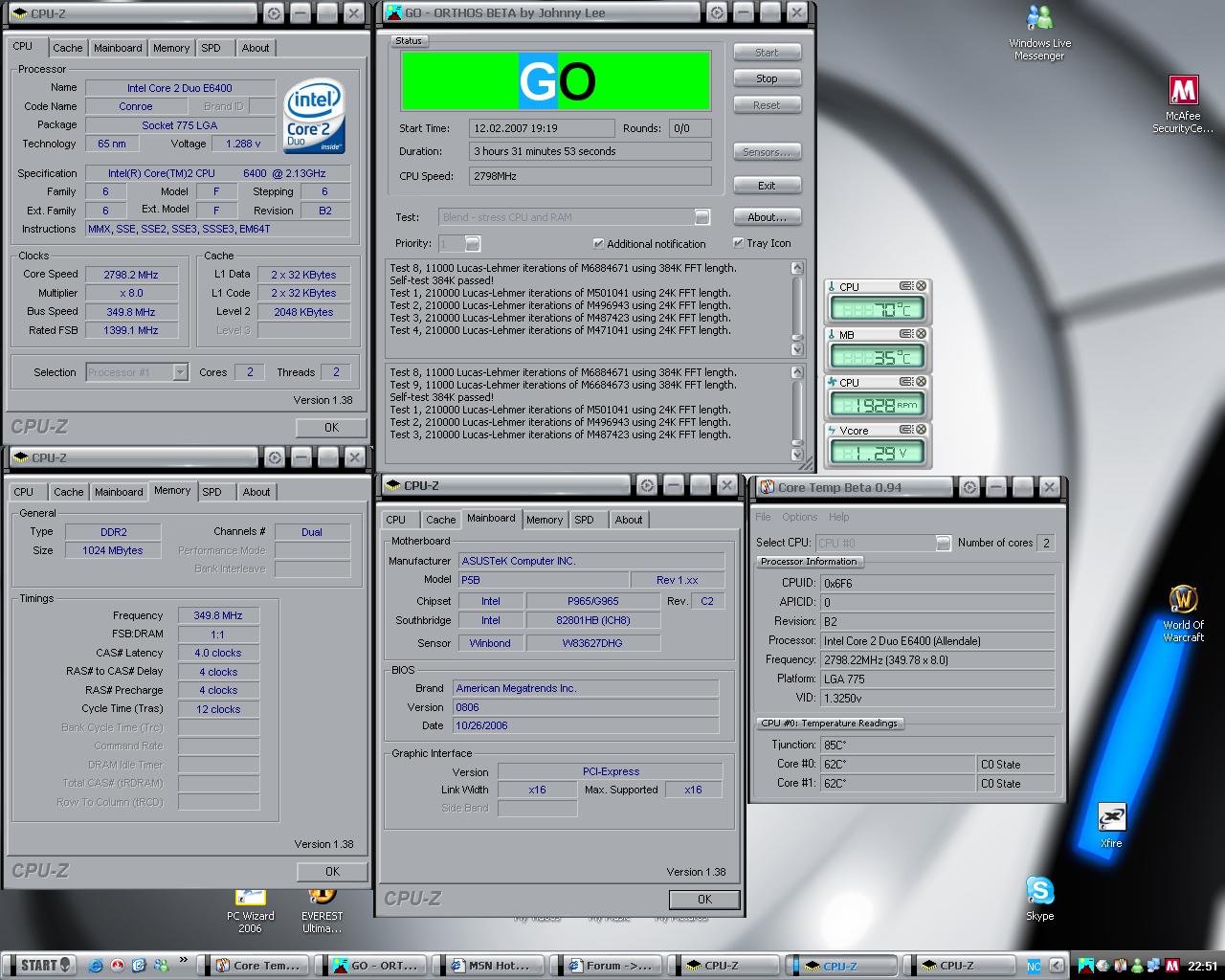
Task: Click the Start button on taskbar
Action: (x=39, y=965)
